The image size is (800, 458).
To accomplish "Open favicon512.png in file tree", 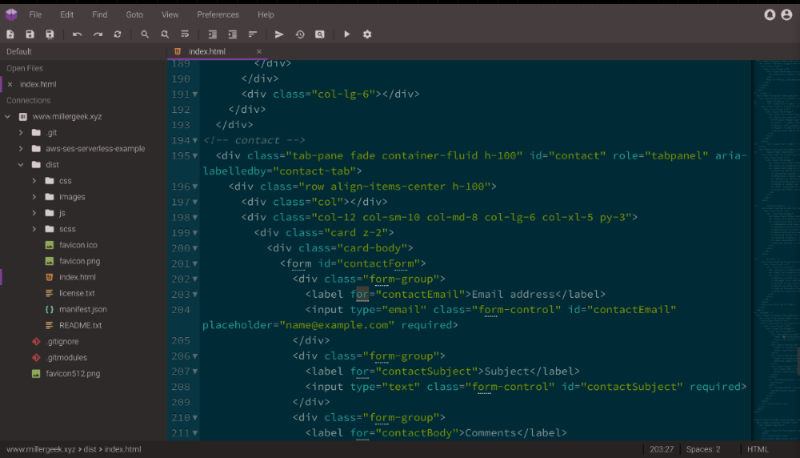I will tap(73, 373).
